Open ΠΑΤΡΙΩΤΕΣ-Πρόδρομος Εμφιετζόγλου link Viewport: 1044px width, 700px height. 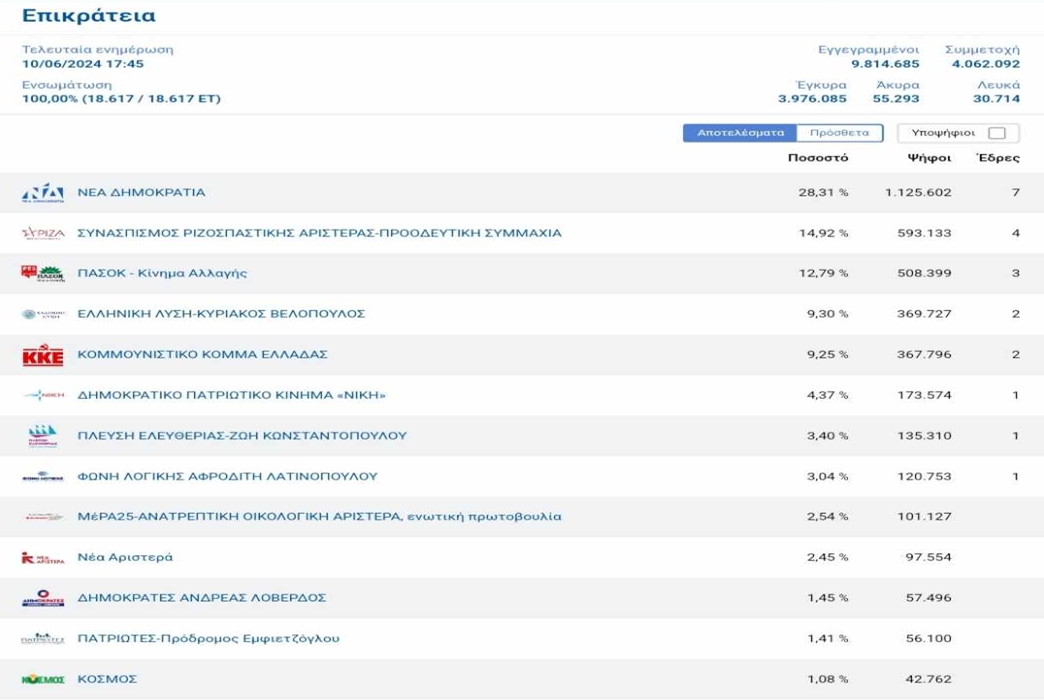[208, 639]
